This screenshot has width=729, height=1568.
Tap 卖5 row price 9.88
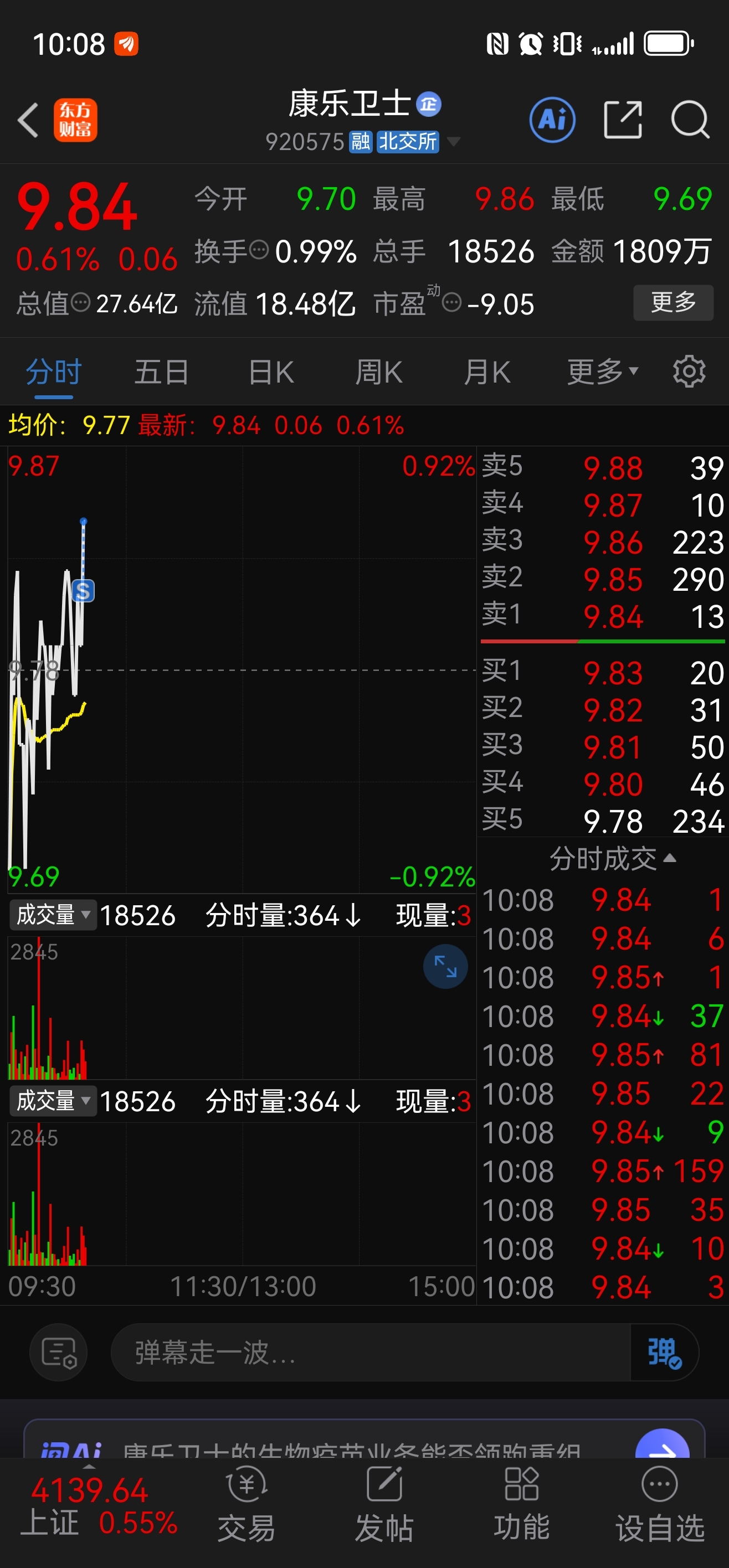[613, 468]
